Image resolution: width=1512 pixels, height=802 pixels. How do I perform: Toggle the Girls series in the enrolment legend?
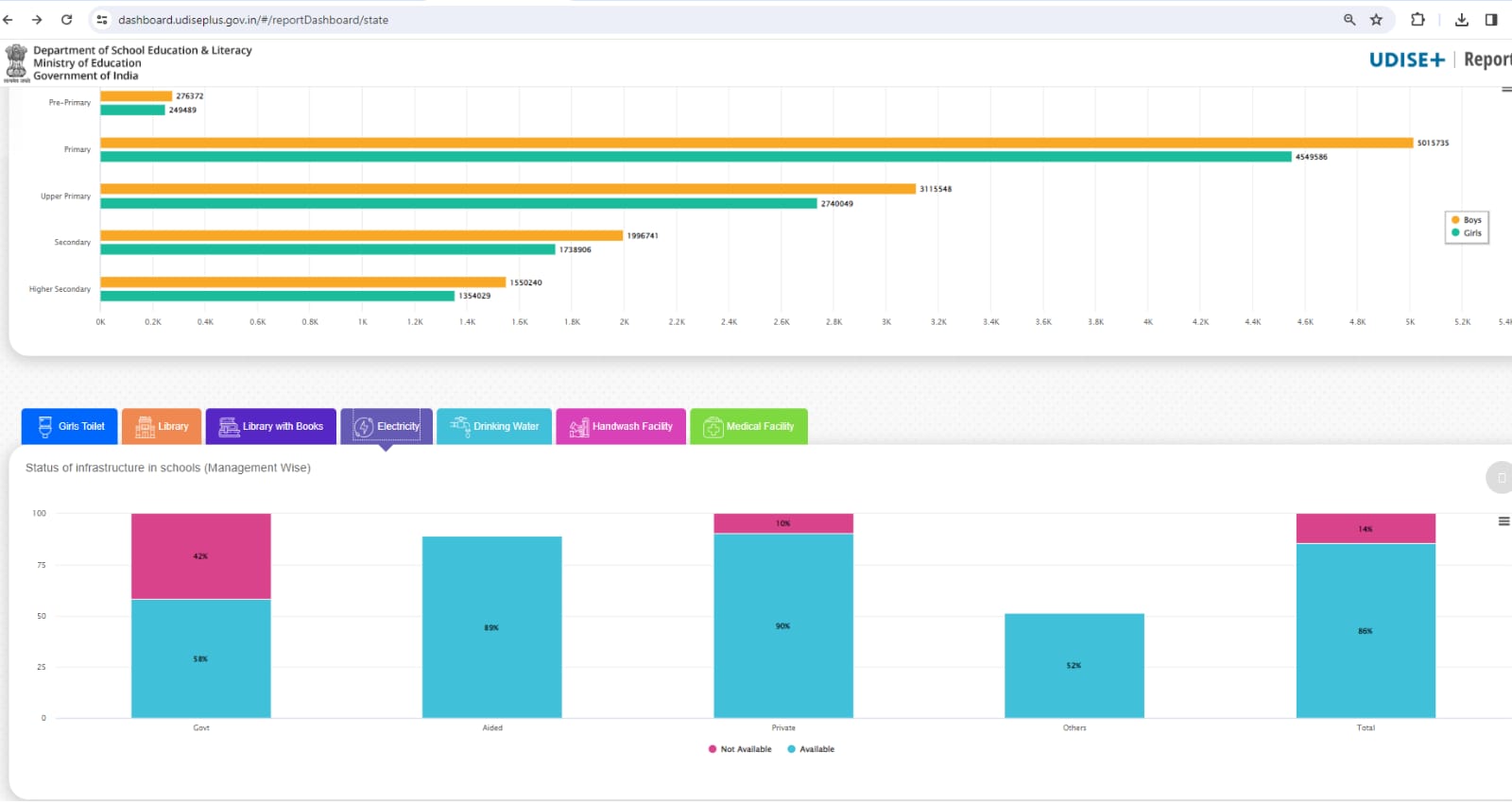(1467, 233)
